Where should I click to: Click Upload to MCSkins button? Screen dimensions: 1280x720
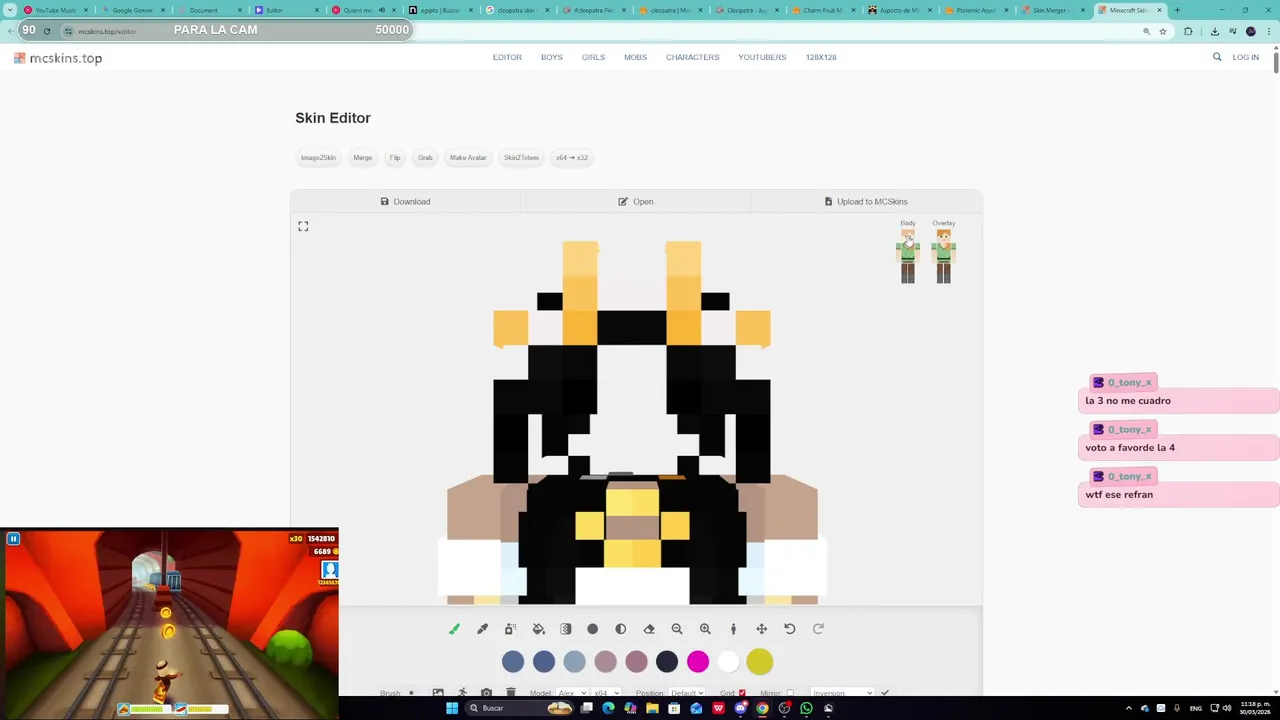tap(866, 202)
